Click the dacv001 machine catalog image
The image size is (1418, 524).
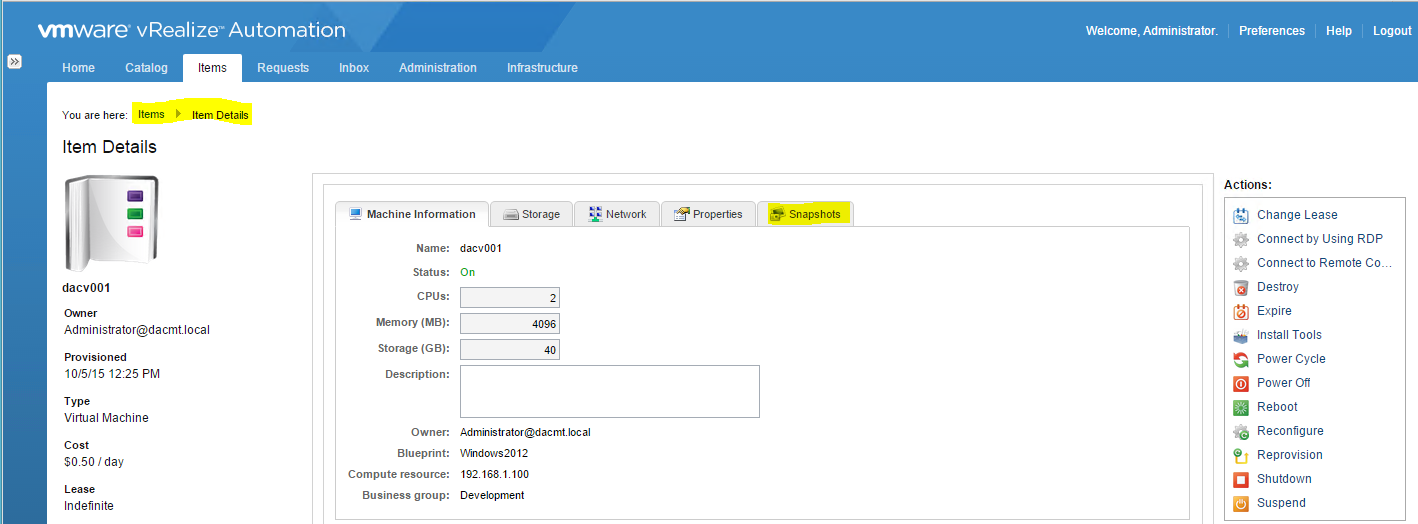click(111, 224)
